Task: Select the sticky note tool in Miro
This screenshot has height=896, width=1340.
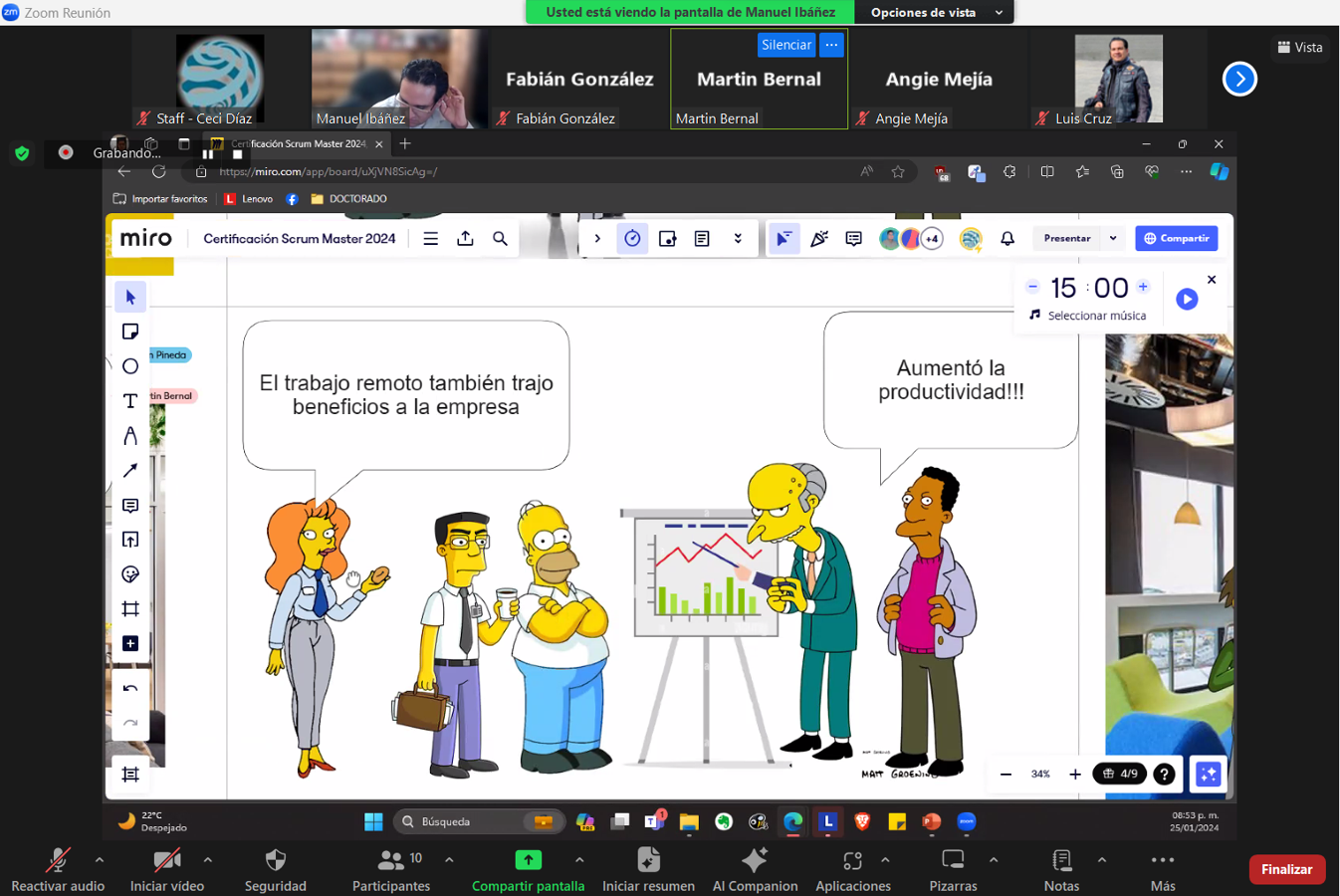Action: pyautogui.click(x=130, y=332)
